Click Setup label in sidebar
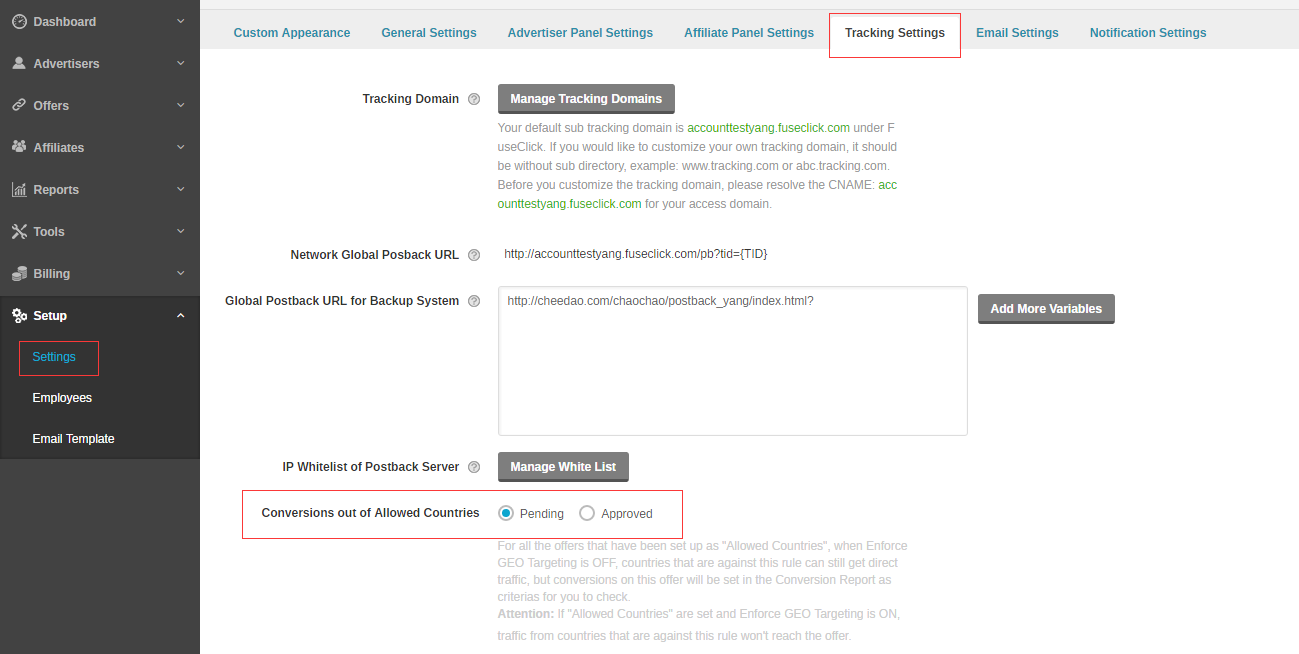This screenshot has width=1299, height=654. point(50,315)
